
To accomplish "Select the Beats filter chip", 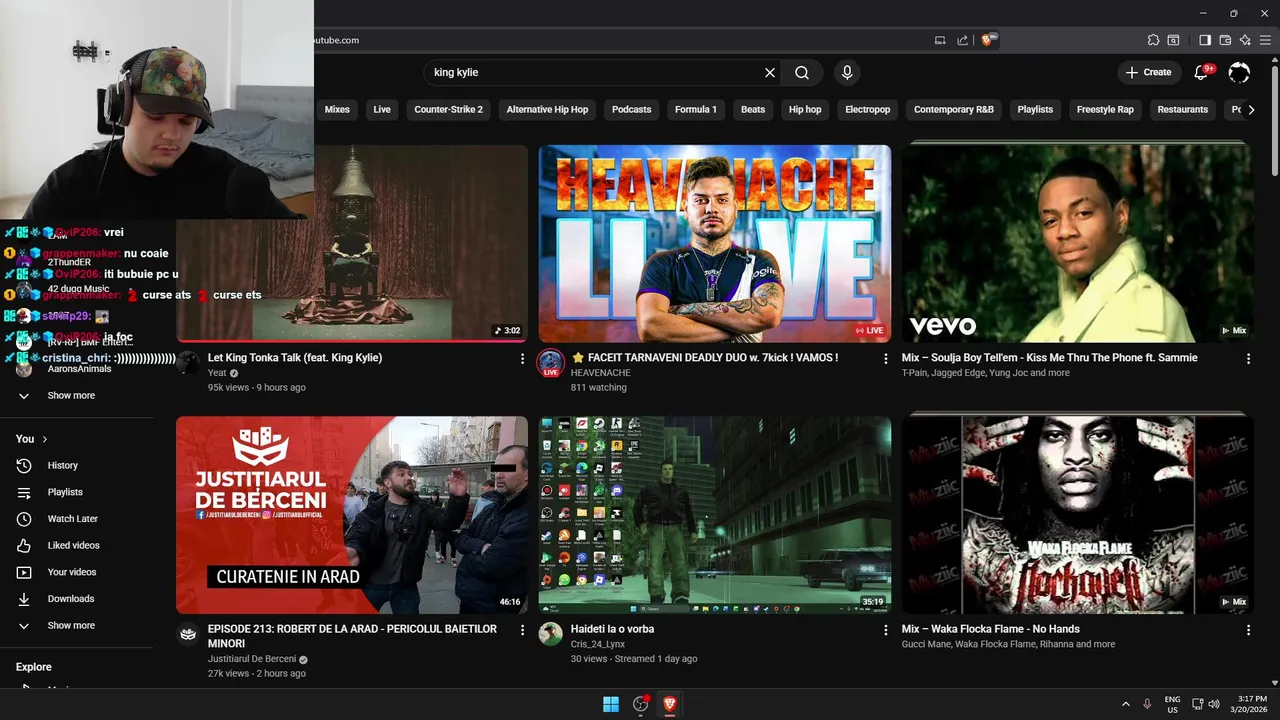I will [753, 109].
